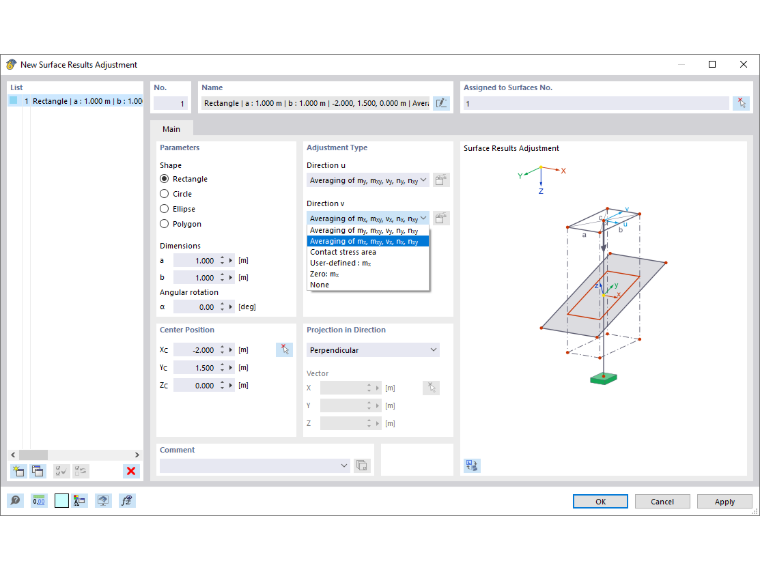This screenshot has width=760, height=570.
Task: Open Projection in Direction dropdown
Action: click(373, 350)
